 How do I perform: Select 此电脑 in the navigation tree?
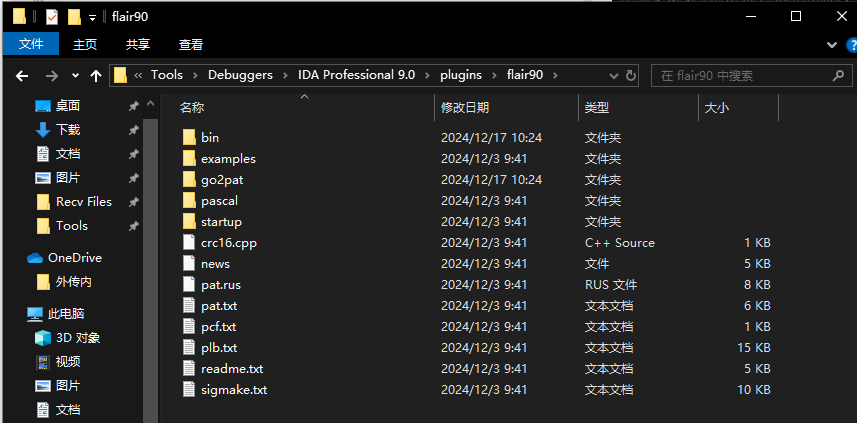click(68, 314)
